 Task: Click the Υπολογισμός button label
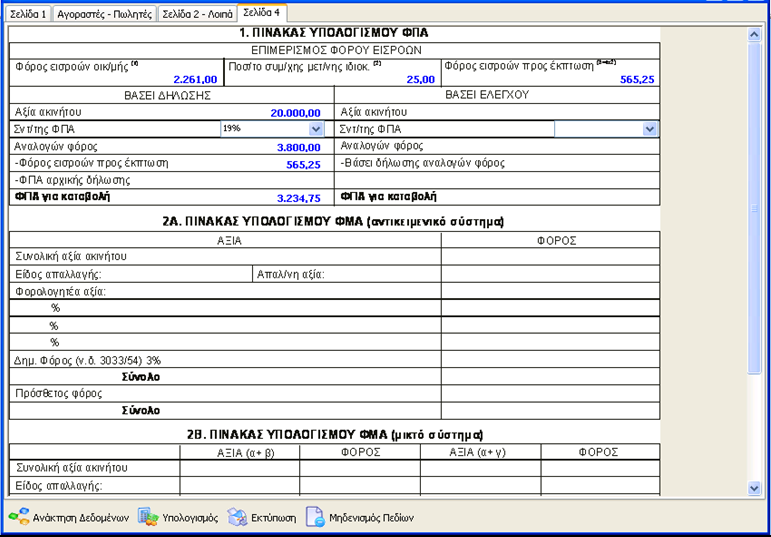pyautogui.click(x=190, y=518)
